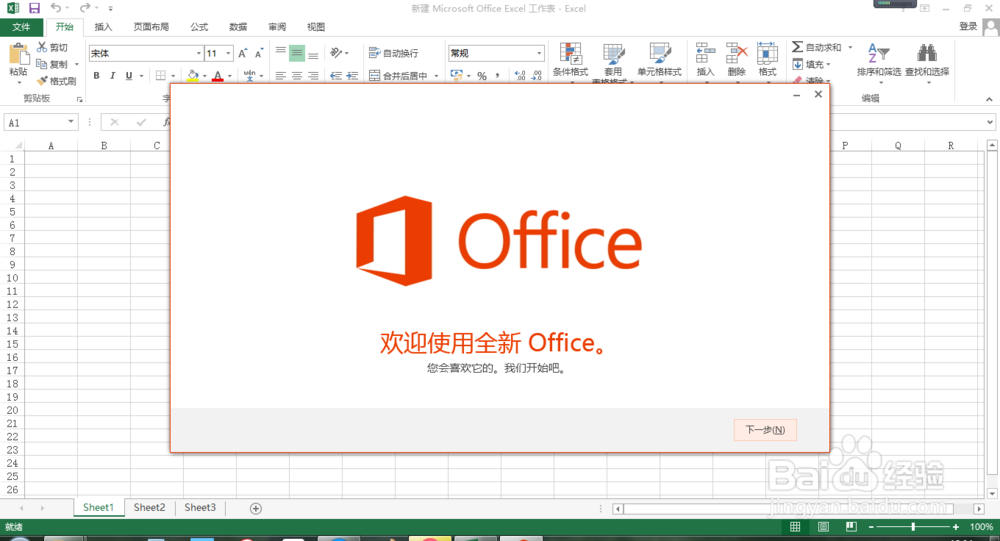Expand the AutoSum dropdown arrow
Screen dimensions: 1000x541
pyautogui.click(x=850, y=47)
